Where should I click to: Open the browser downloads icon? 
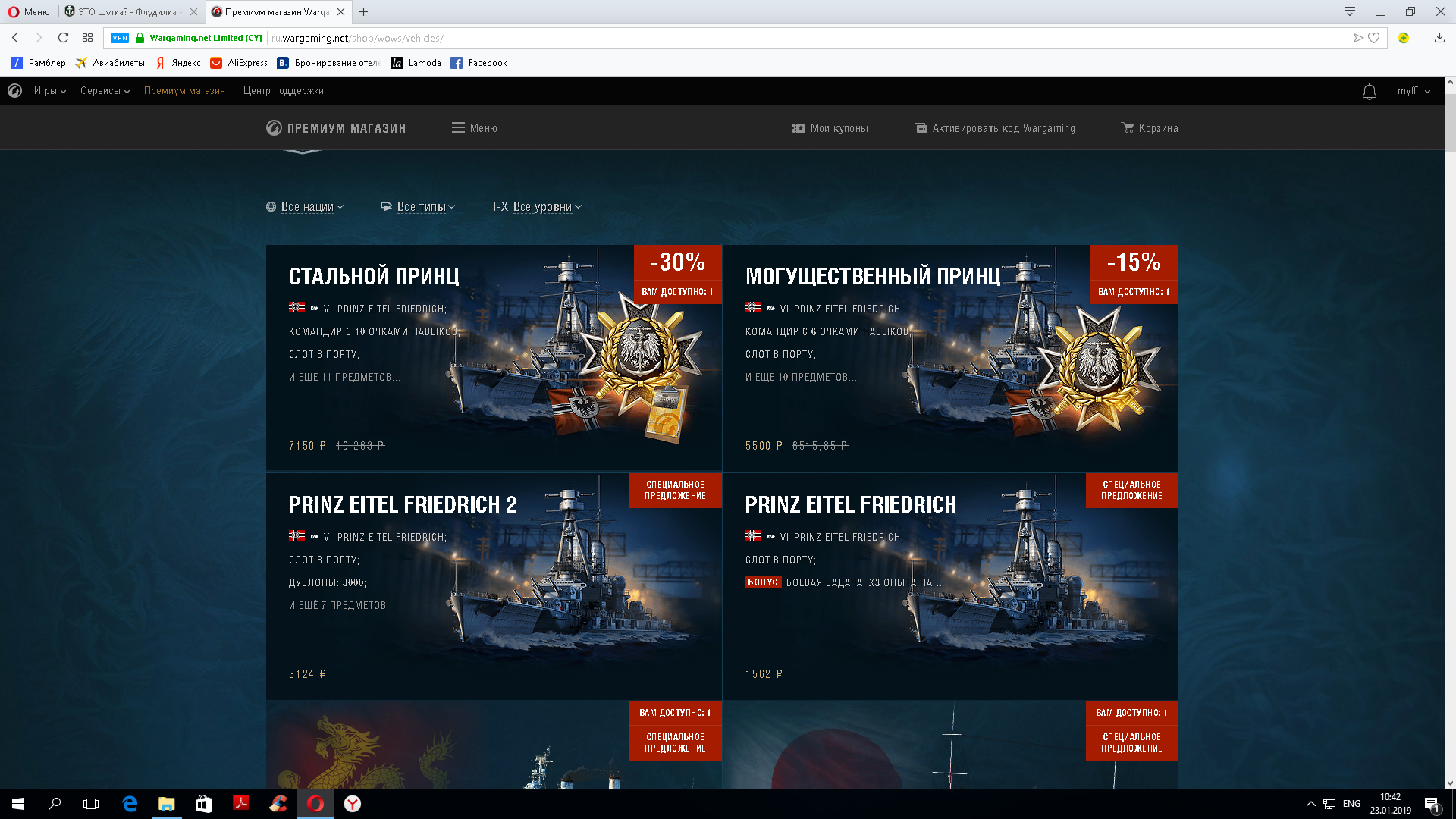pos(1439,38)
